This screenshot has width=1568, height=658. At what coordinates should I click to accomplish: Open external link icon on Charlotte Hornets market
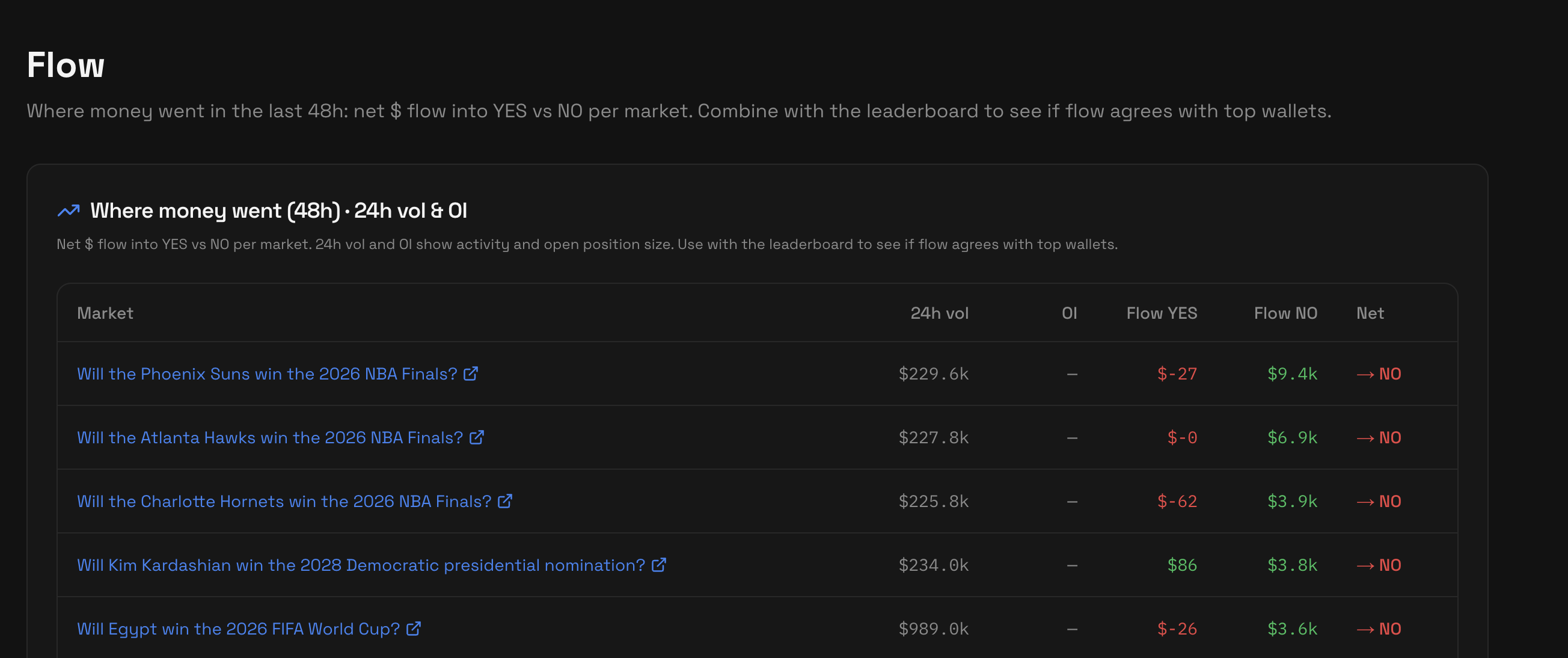pyautogui.click(x=504, y=502)
